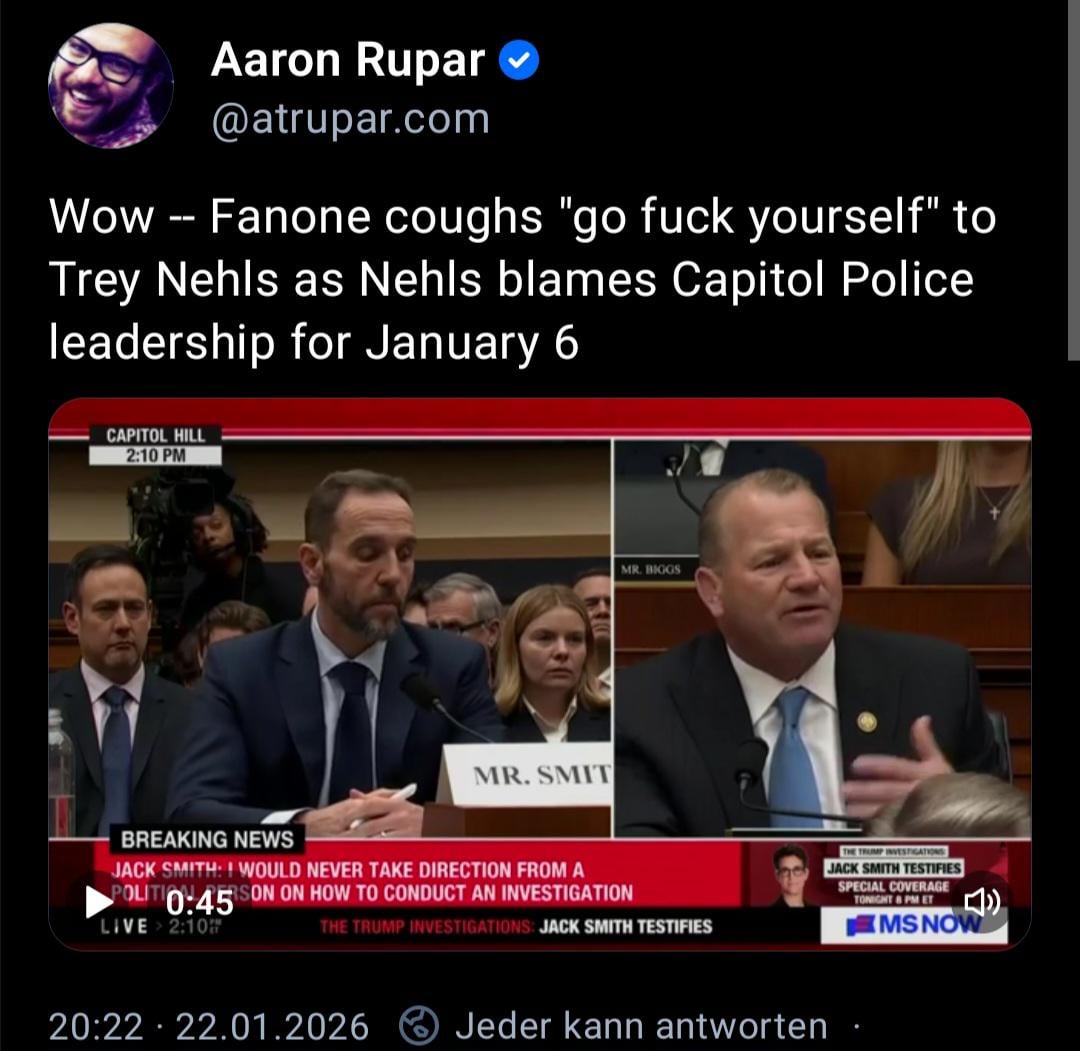Click the @atrupar.com handle
The height and width of the screenshot is (1051, 1080).
point(351,119)
